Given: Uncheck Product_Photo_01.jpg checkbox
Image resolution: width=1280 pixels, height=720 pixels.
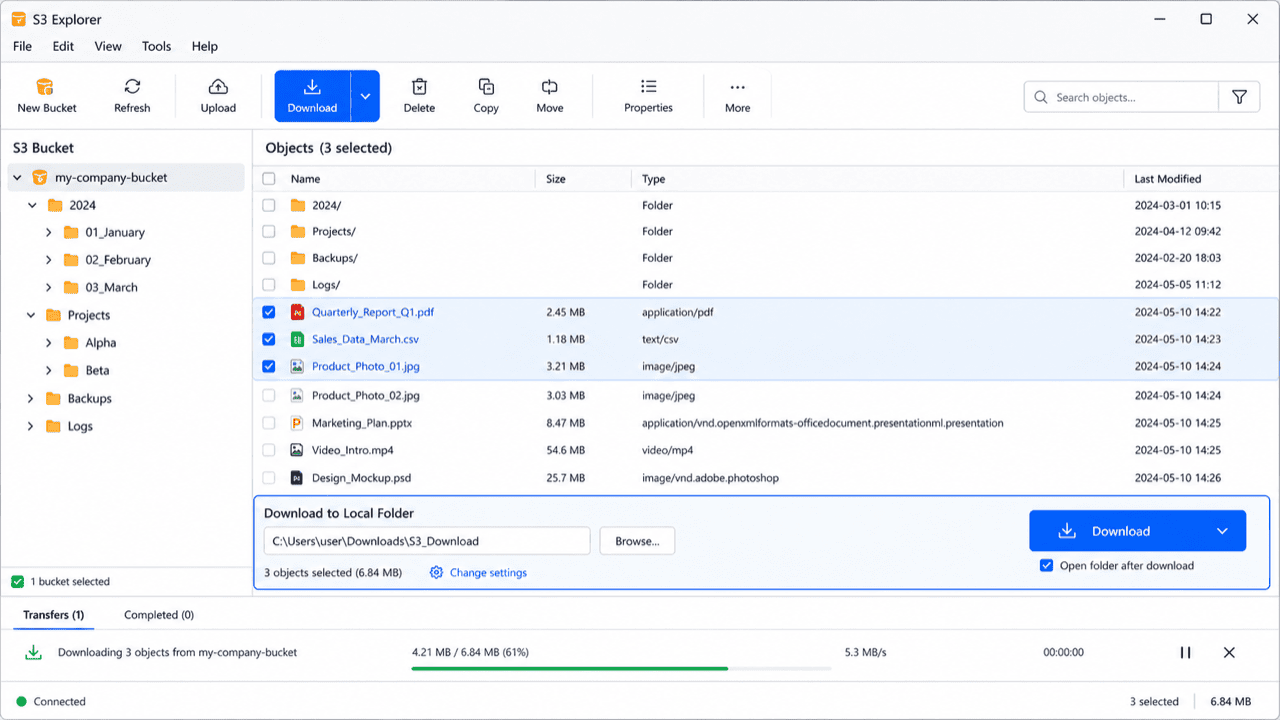Looking at the screenshot, I should [x=269, y=366].
